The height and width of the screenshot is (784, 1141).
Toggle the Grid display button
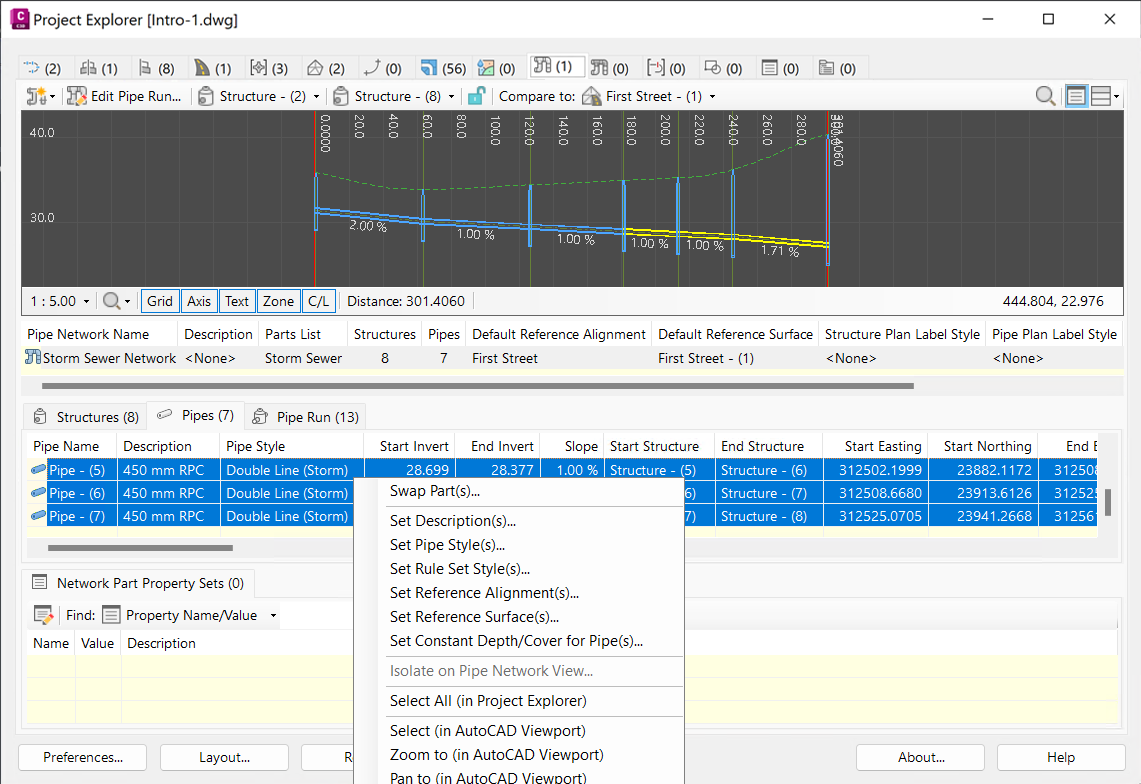pos(159,301)
